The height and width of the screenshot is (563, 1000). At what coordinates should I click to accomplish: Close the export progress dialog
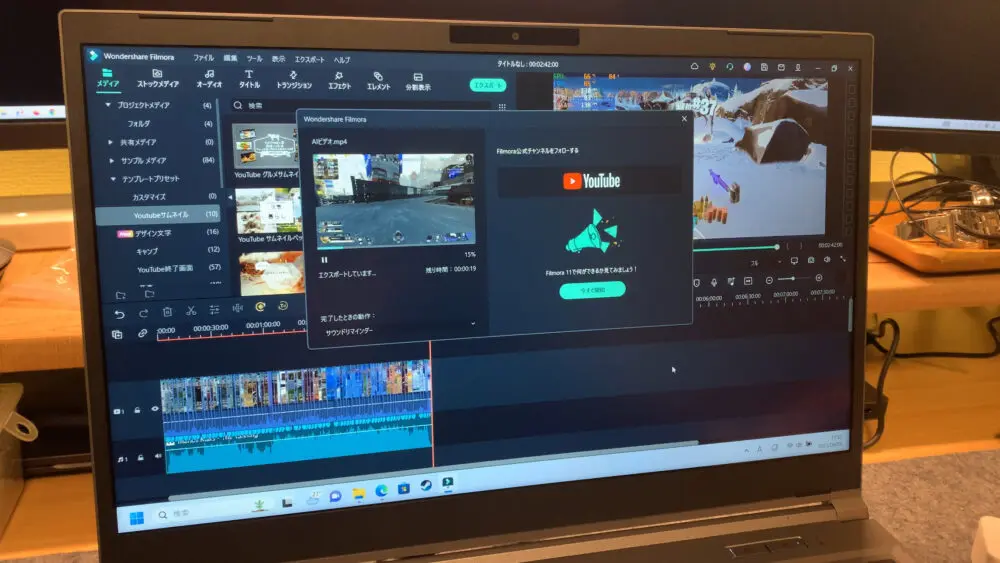click(684, 119)
